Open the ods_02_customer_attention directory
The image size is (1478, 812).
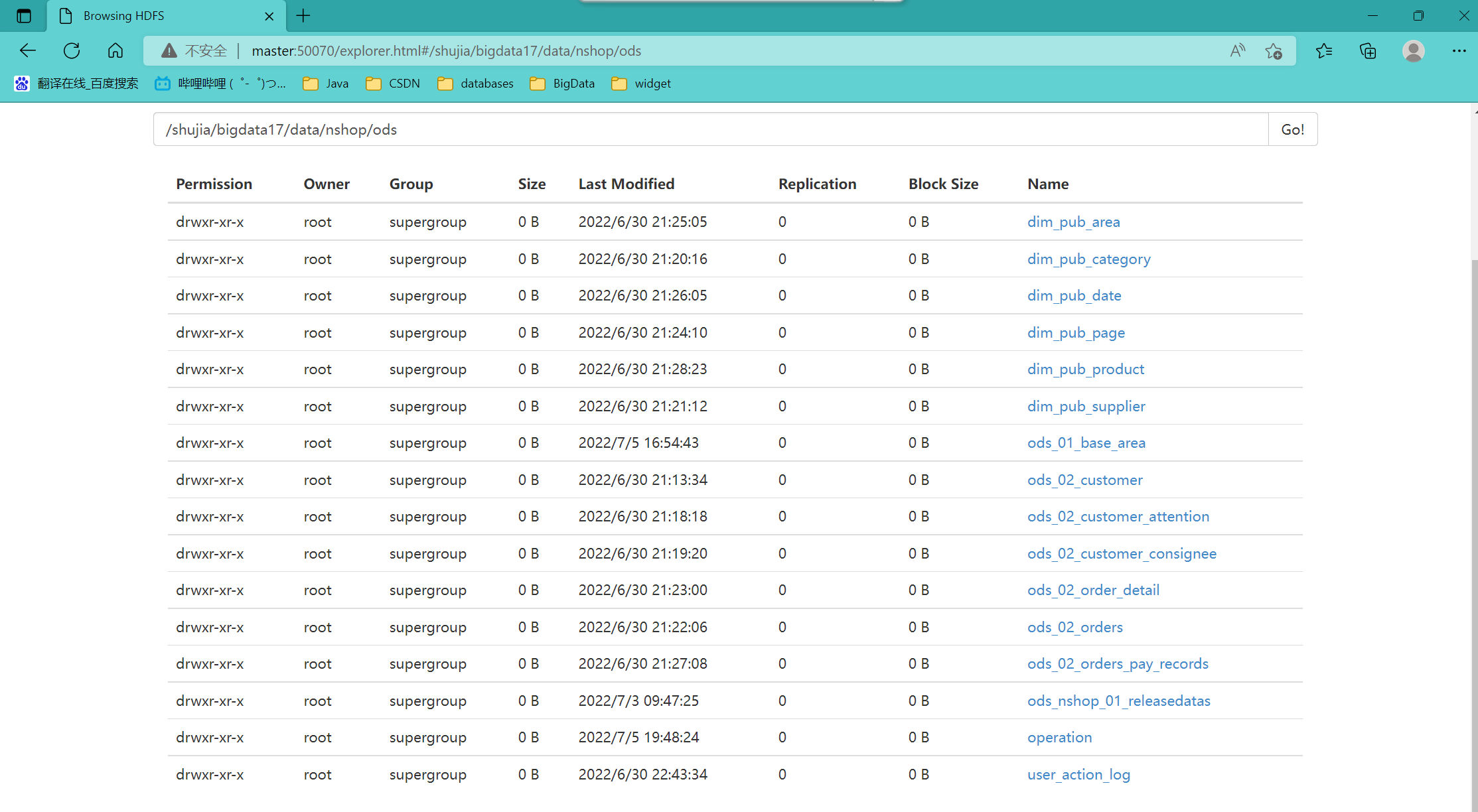[x=1118, y=517]
